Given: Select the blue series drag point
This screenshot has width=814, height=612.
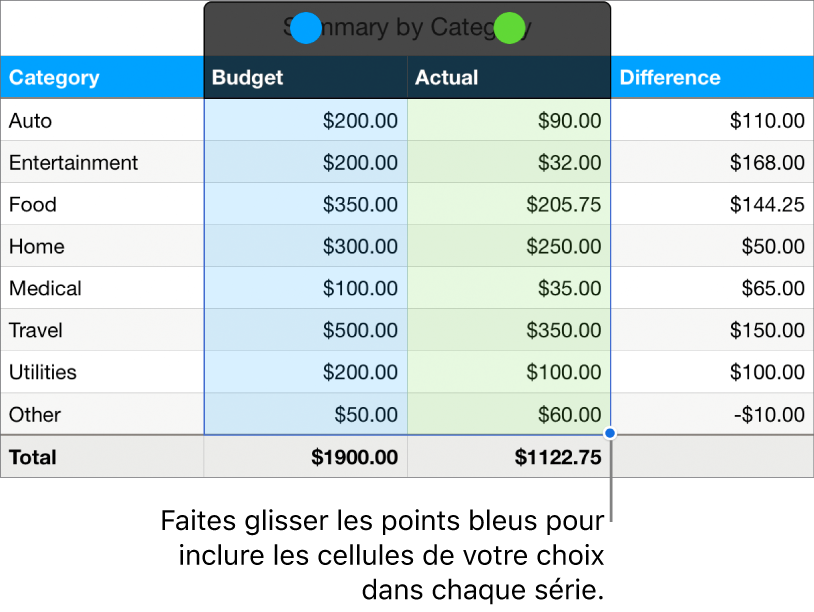Looking at the screenshot, I should point(306,28).
